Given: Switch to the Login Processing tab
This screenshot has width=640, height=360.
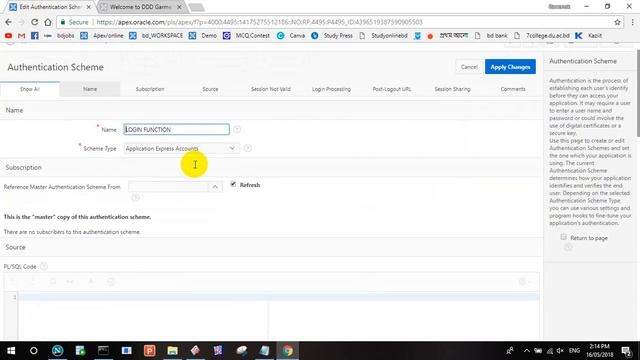Looking at the screenshot, I should tap(331, 89).
